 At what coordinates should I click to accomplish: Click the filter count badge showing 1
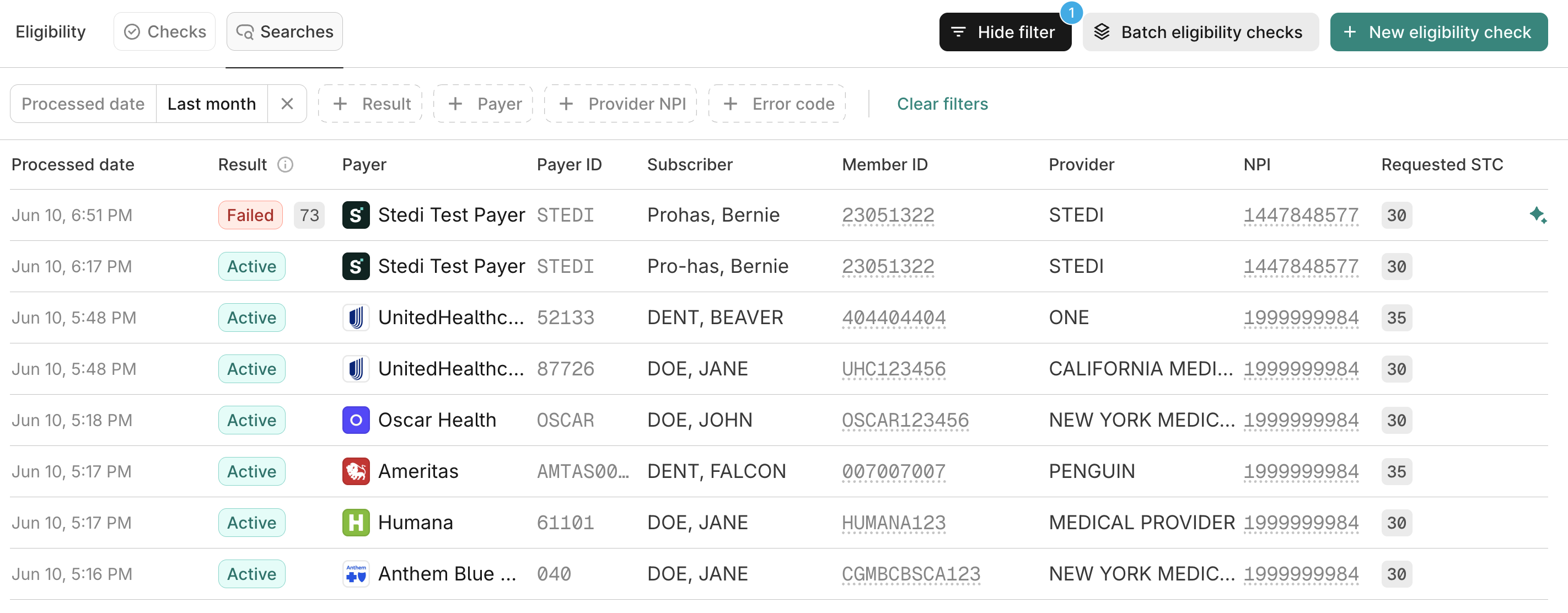coord(1071,13)
